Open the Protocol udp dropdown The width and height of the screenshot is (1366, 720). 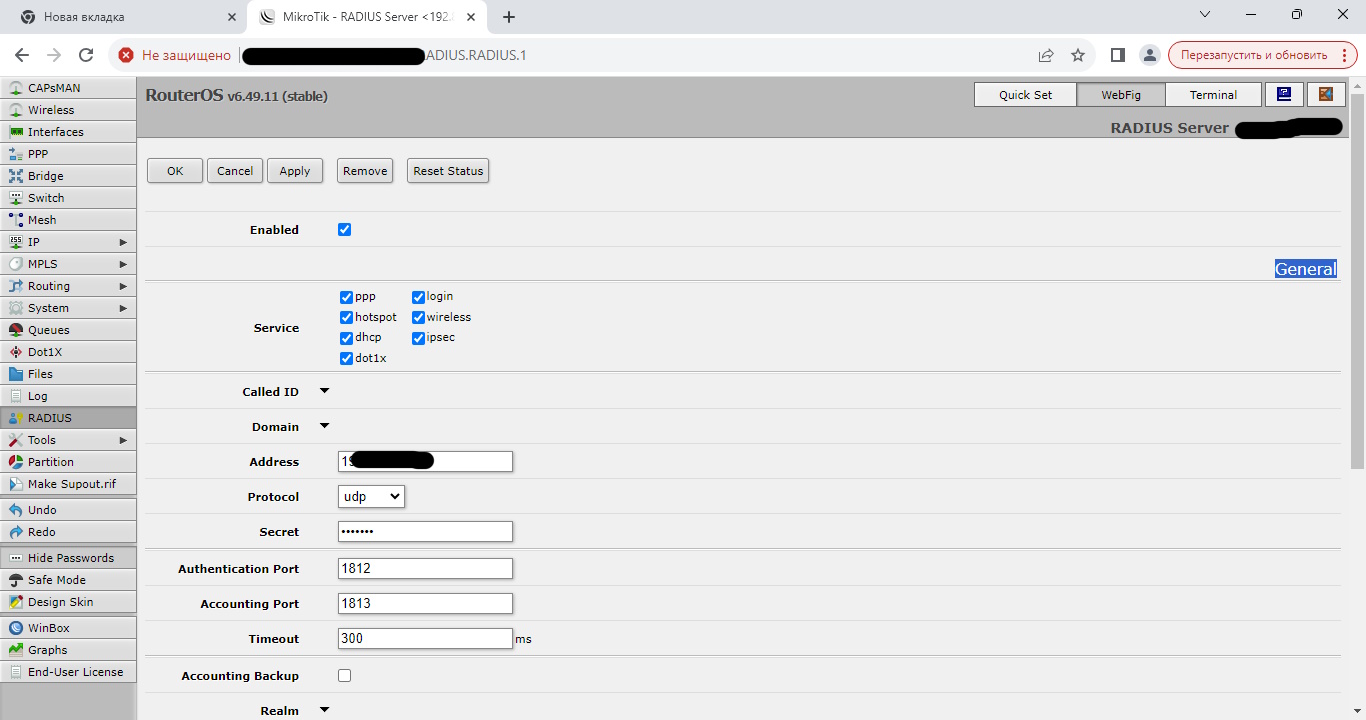[372, 497]
